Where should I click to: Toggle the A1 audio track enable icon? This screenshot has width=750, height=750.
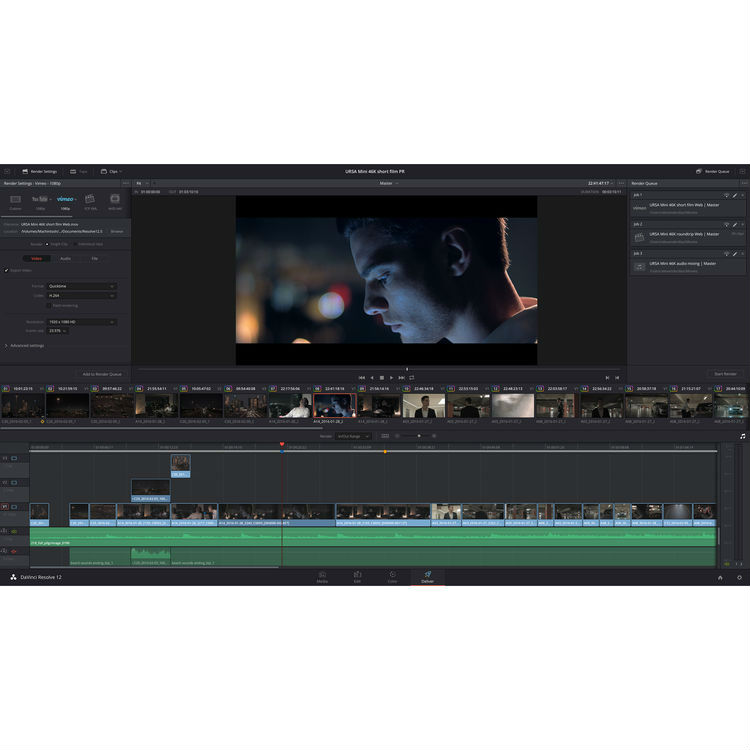(x=14, y=531)
